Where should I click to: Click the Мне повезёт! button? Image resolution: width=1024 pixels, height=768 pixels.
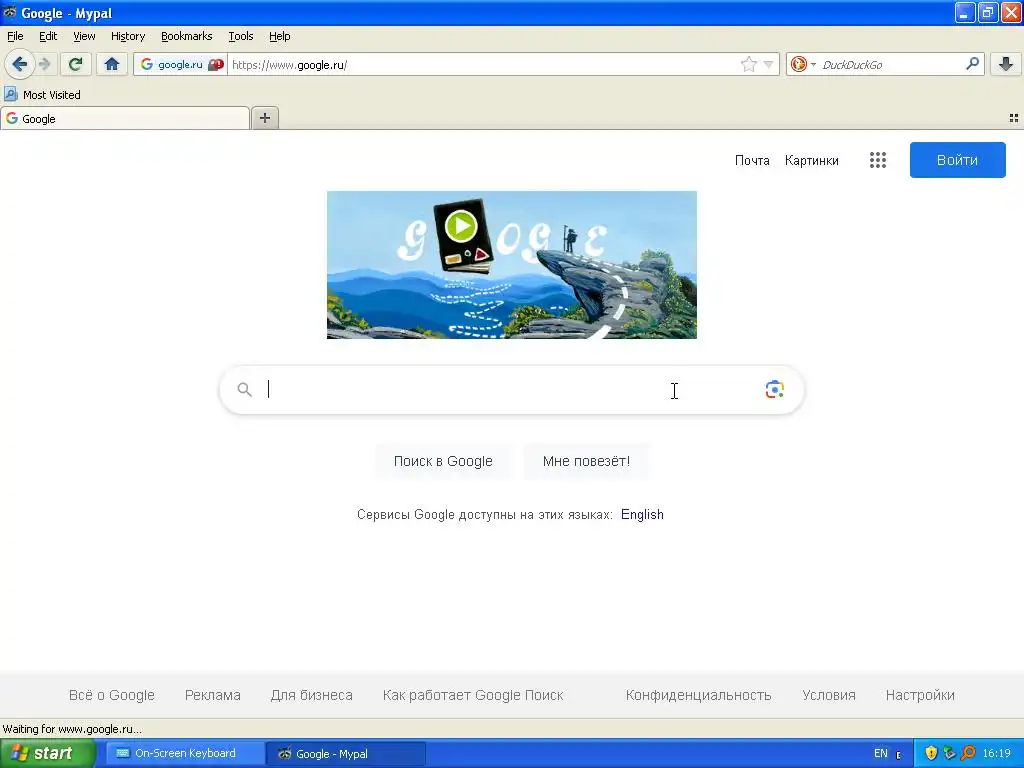point(586,461)
